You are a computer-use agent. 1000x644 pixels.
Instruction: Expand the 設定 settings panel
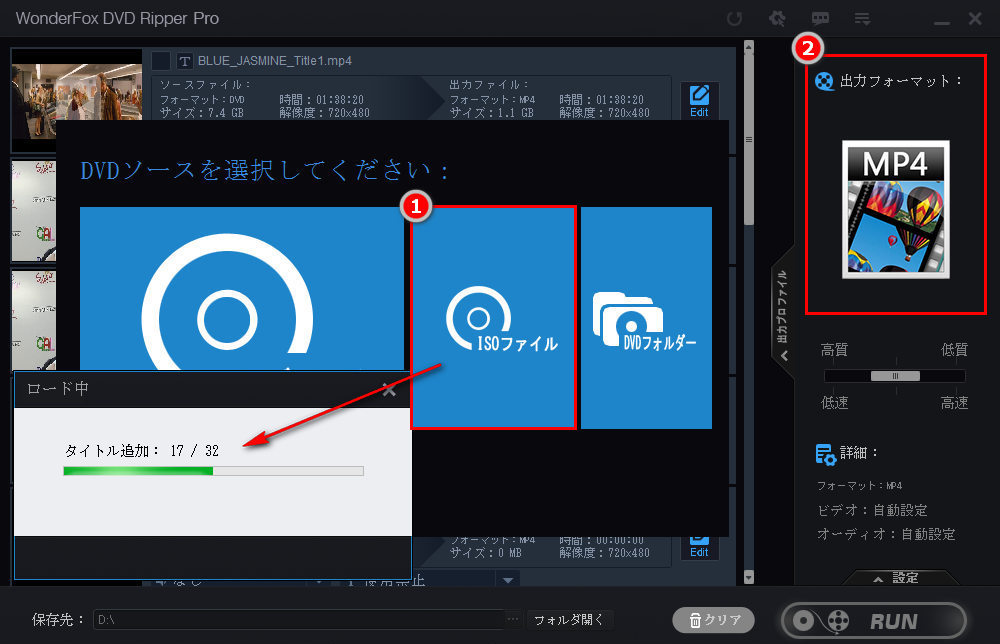pyautogui.click(x=896, y=578)
